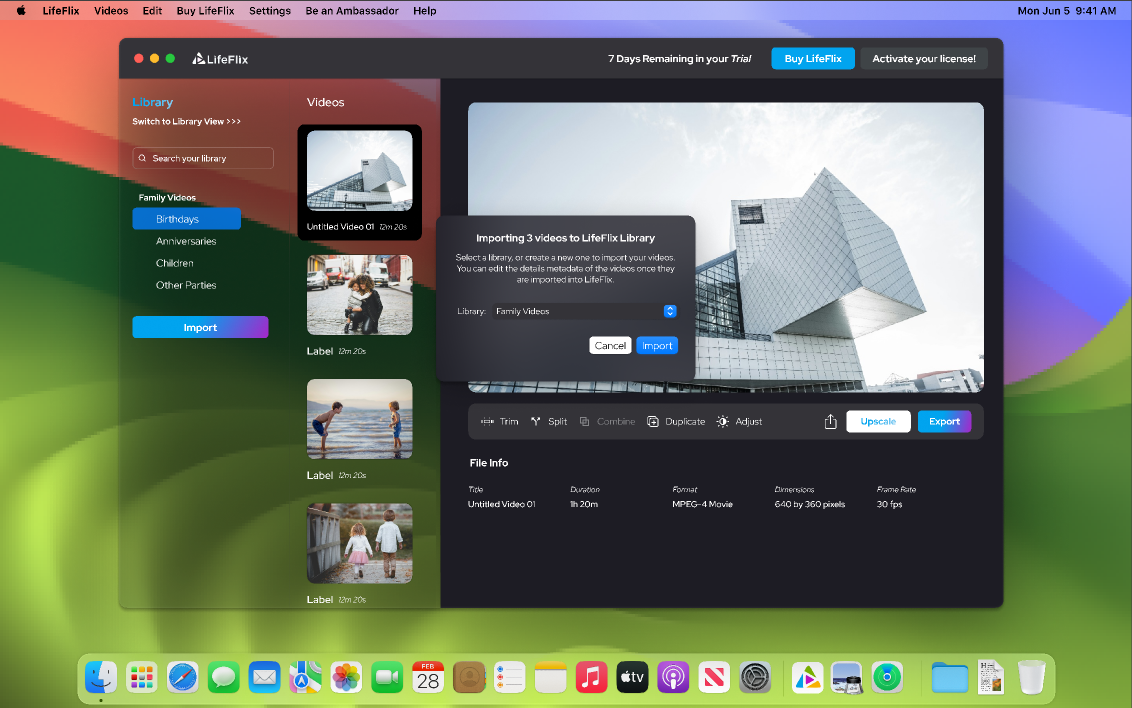Open Podcasts from the dock

click(673, 678)
